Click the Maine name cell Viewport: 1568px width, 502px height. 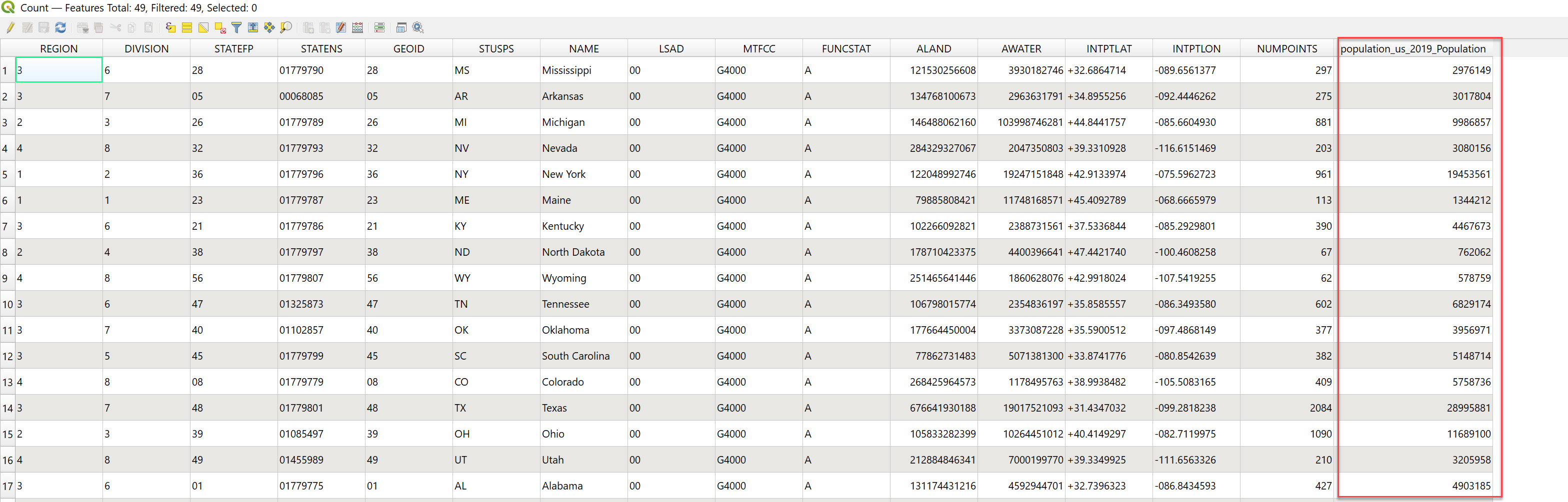583,200
